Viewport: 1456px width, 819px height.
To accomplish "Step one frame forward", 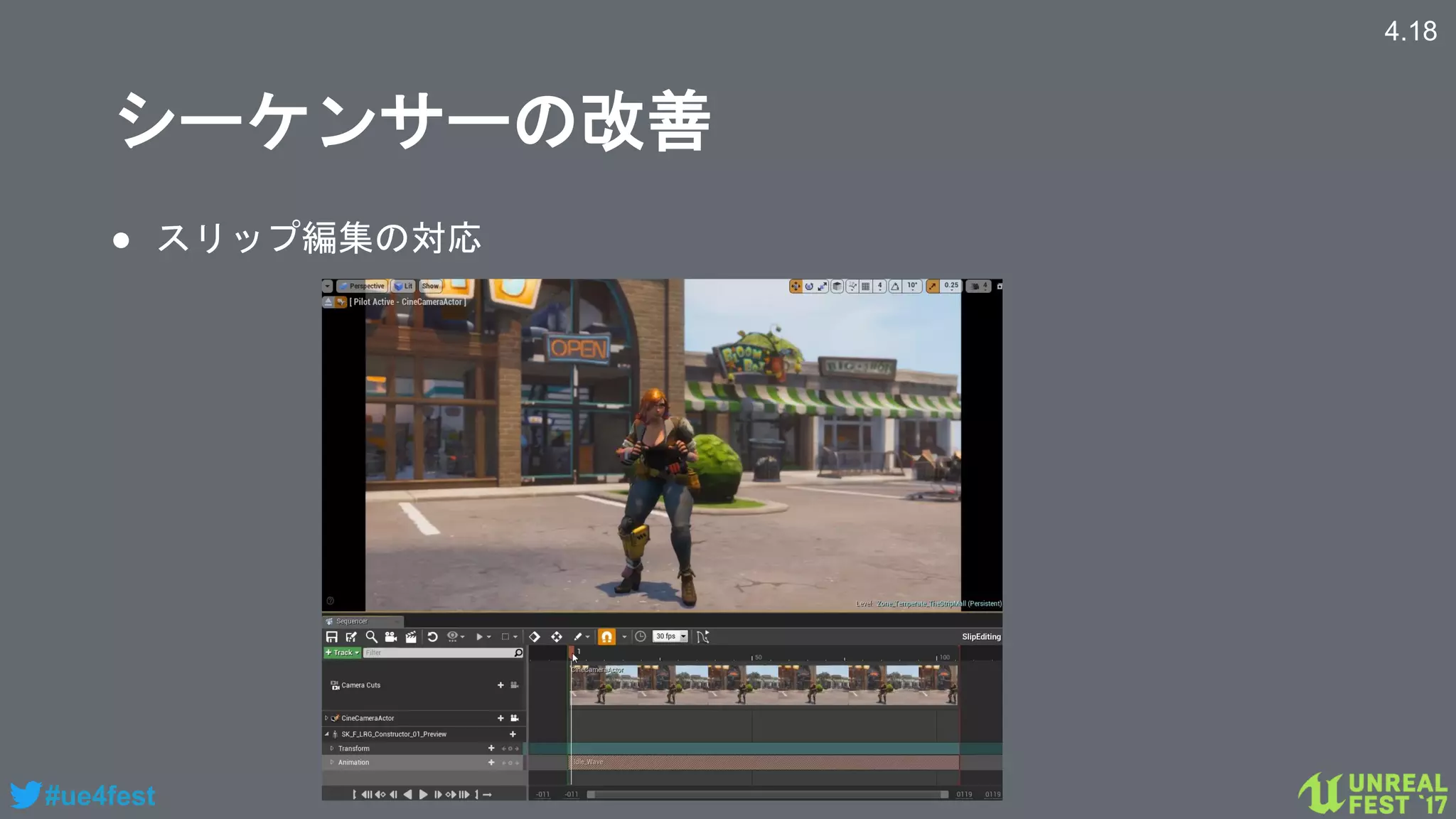I will [x=438, y=795].
